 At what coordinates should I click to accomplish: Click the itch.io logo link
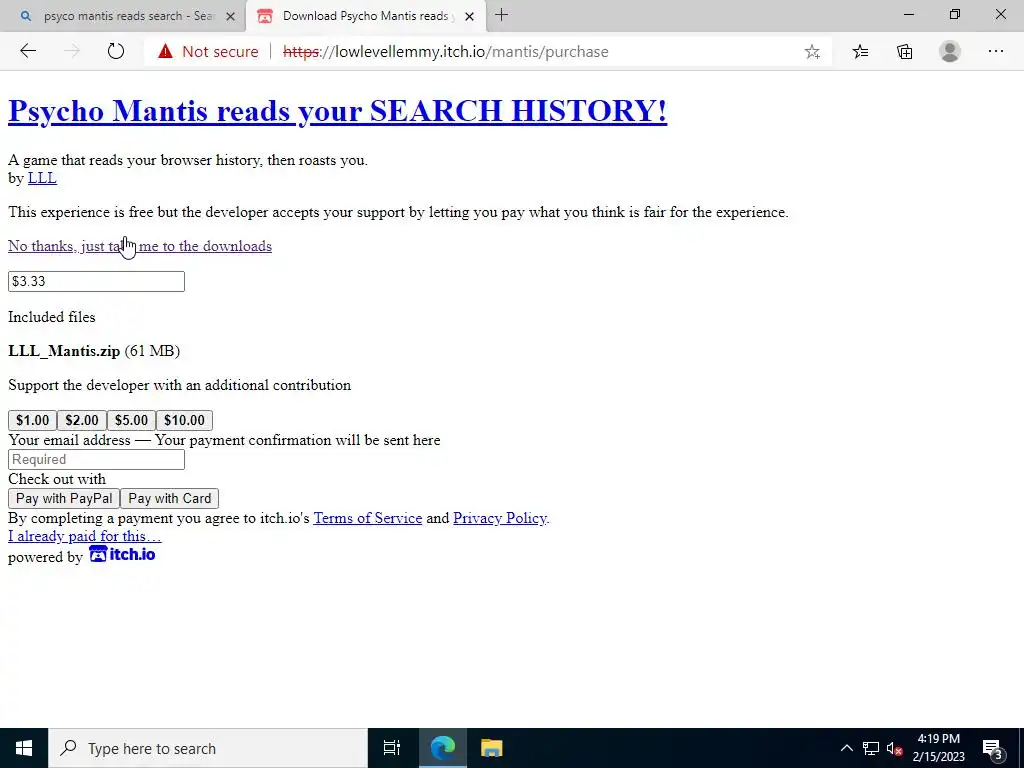click(122, 554)
